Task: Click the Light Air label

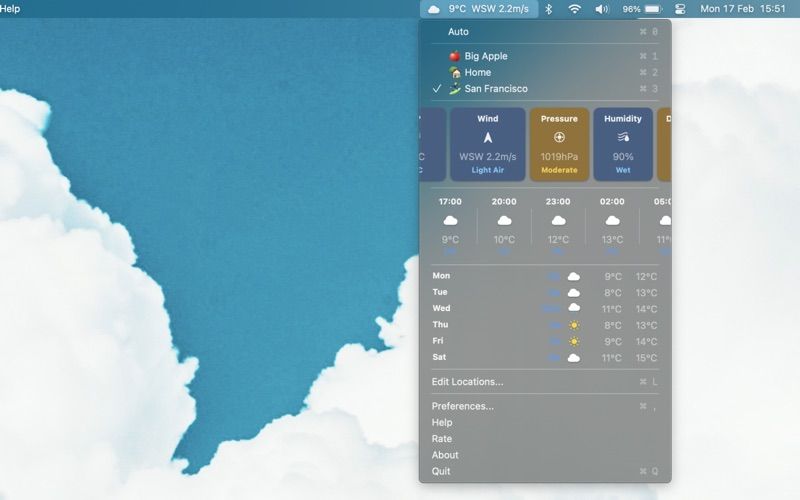Action: [488, 170]
